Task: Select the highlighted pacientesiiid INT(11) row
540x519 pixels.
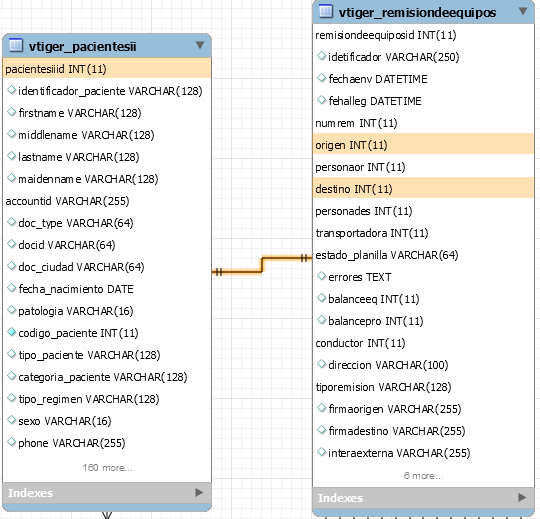Action: [x=107, y=69]
